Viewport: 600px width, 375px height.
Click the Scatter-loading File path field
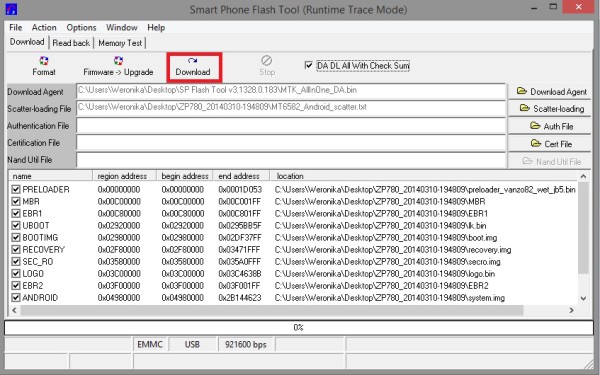[x=291, y=108]
